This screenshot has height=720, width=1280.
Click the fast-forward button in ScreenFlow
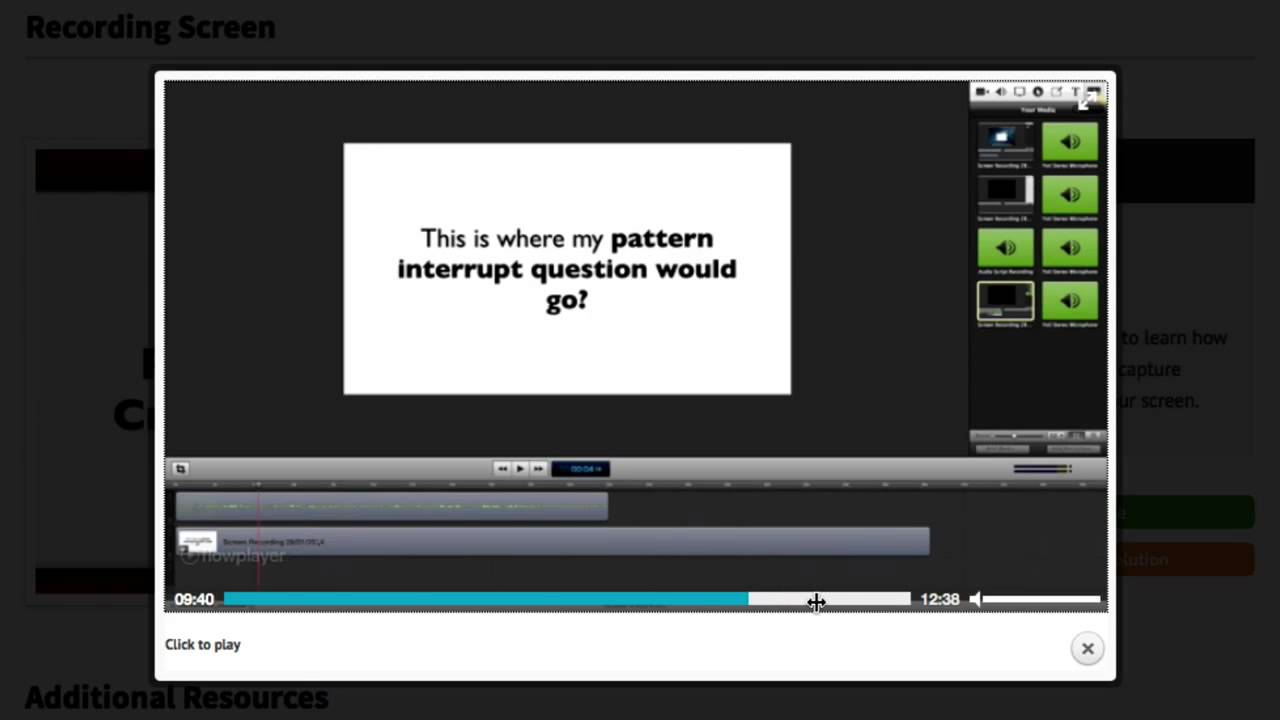coord(538,468)
